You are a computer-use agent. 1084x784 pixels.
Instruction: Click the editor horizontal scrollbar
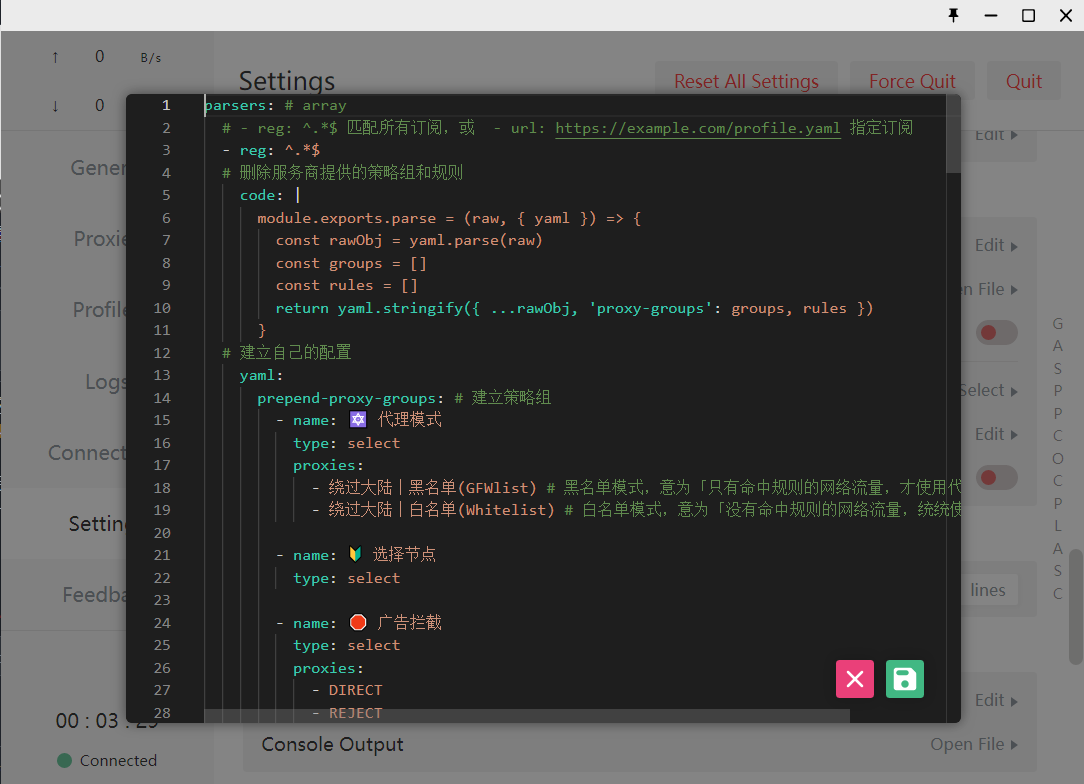click(x=527, y=716)
